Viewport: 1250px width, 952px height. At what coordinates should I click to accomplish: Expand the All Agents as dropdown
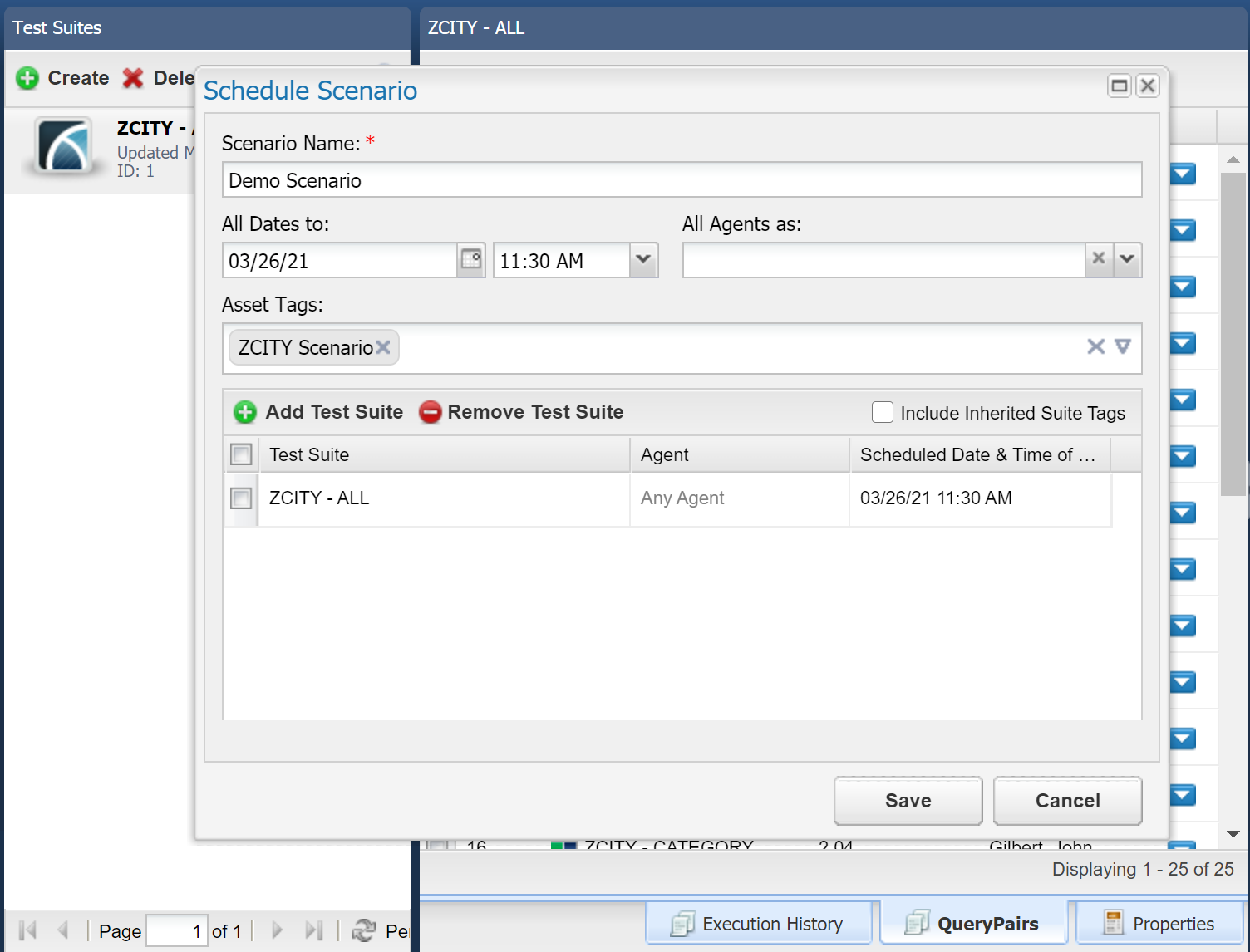[1127, 259]
